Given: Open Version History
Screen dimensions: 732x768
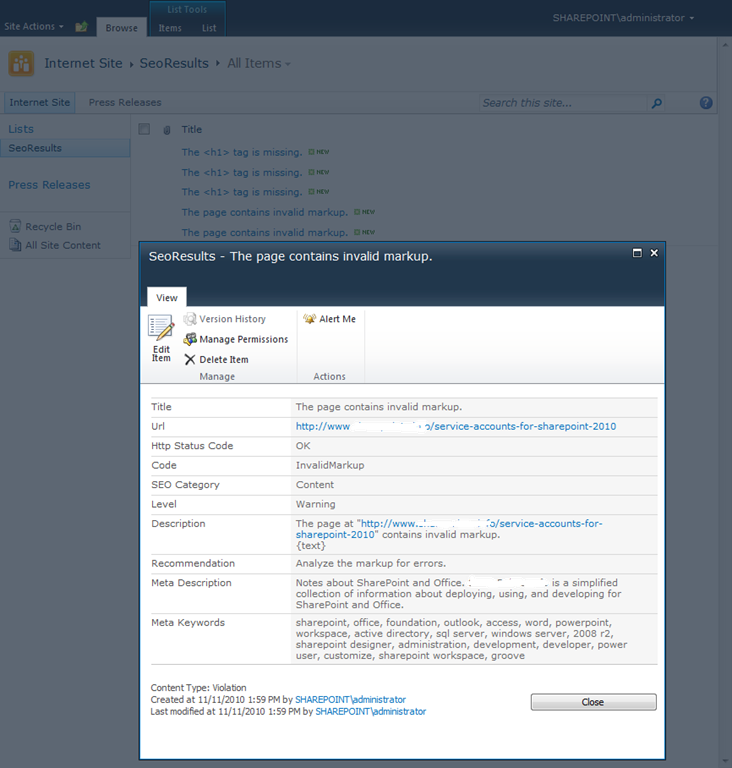Looking at the screenshot, I should (x=225, y=319).
